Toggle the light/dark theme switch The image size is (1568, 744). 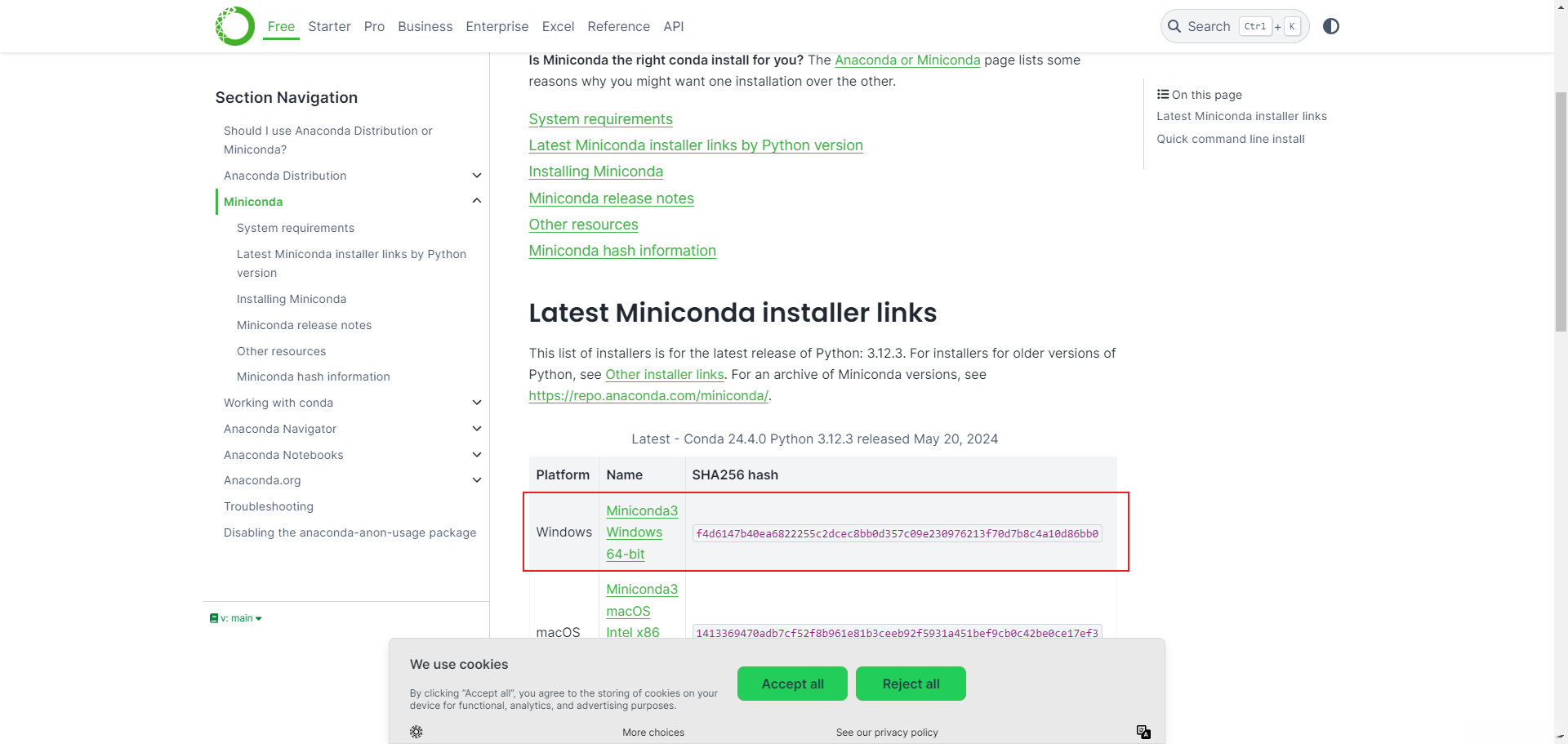1331,26
